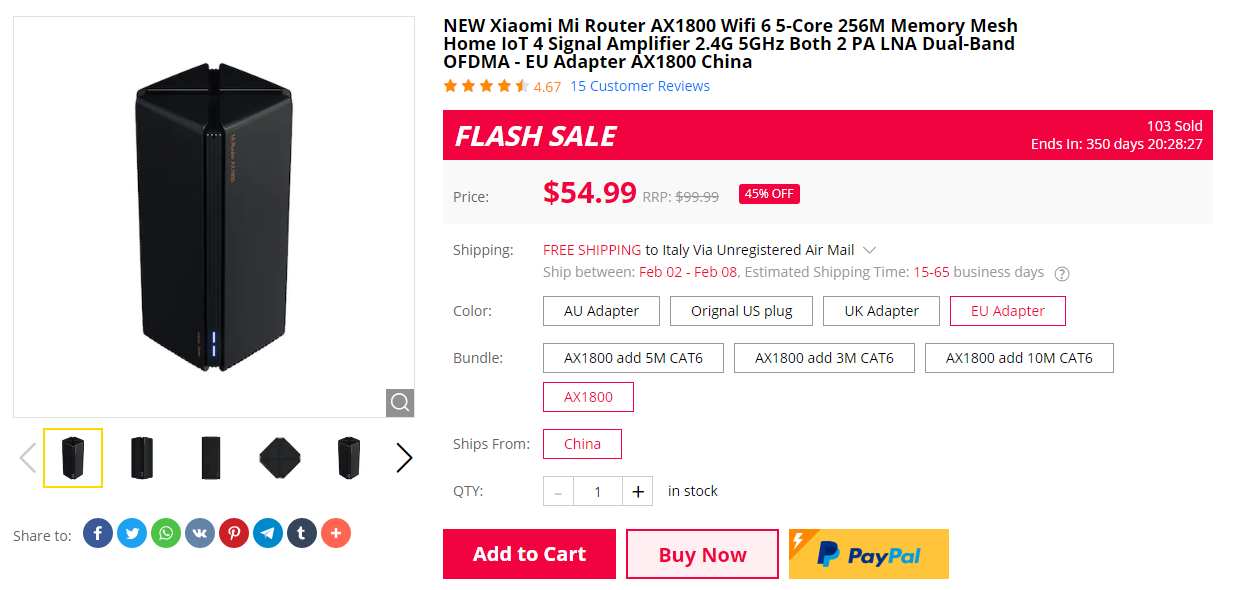1248x590 pixels.
Task: Expand the shipping method dropdown
Action: [x=869, y=249]
